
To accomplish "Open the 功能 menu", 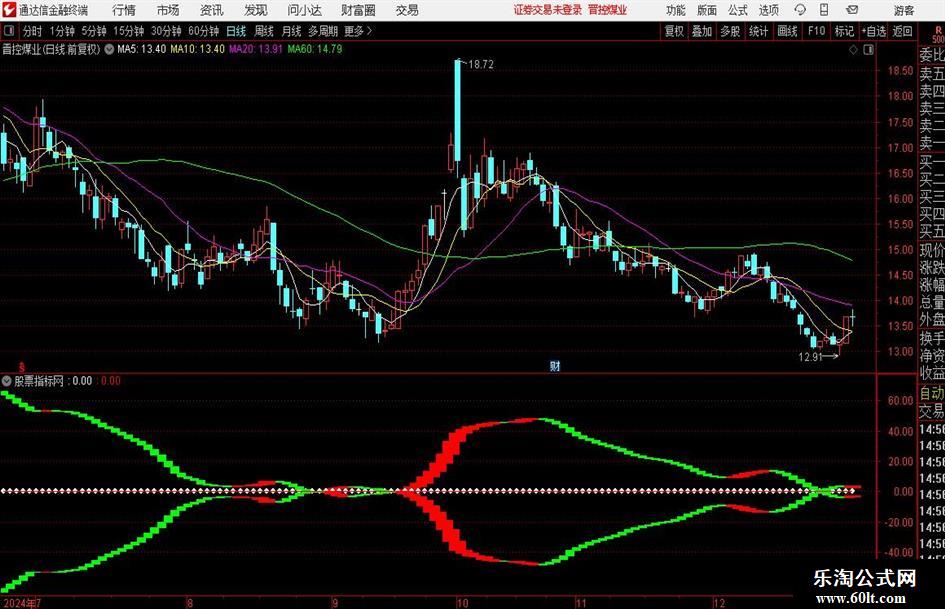I will point(676,10).
